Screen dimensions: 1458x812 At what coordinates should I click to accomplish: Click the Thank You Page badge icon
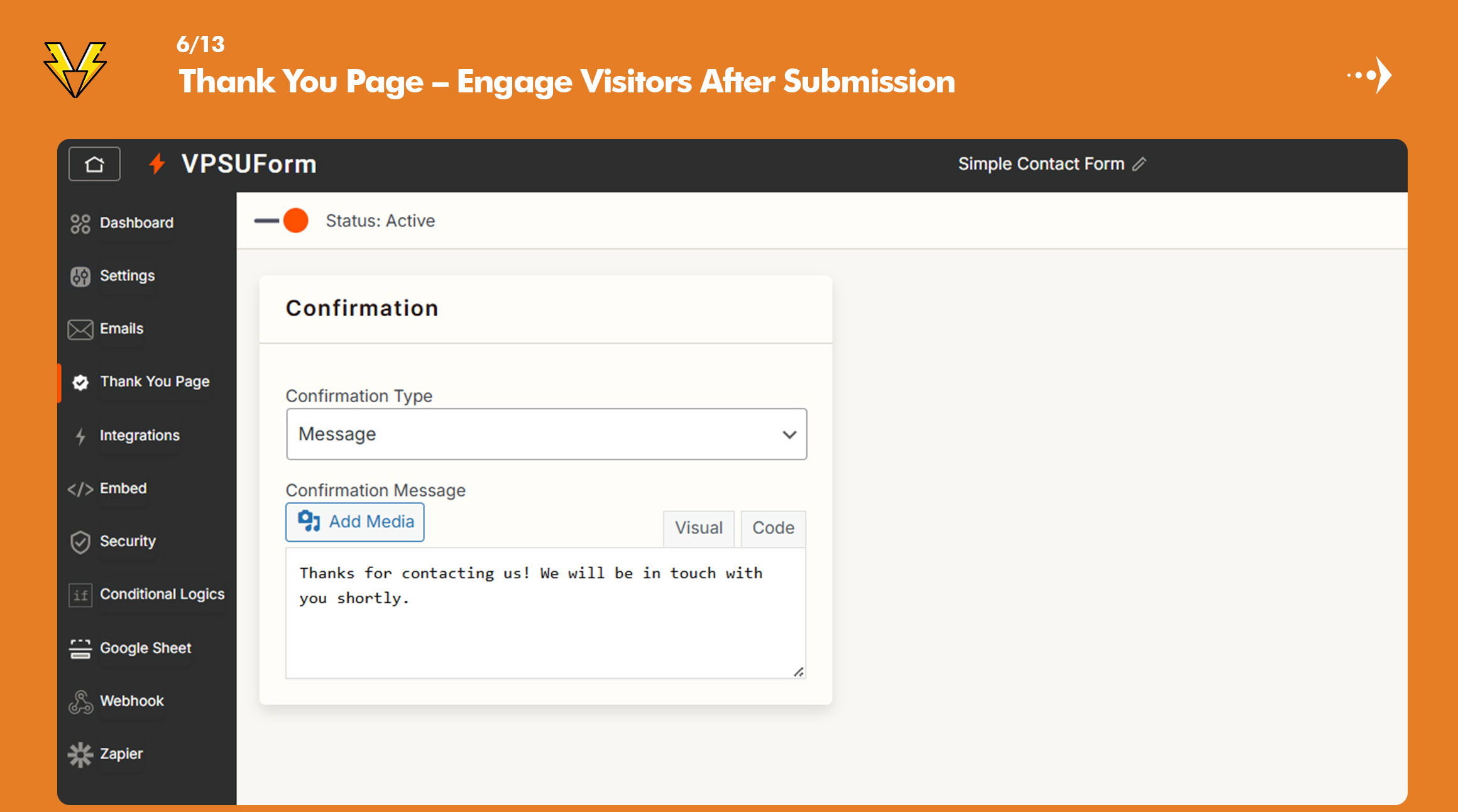80,381
